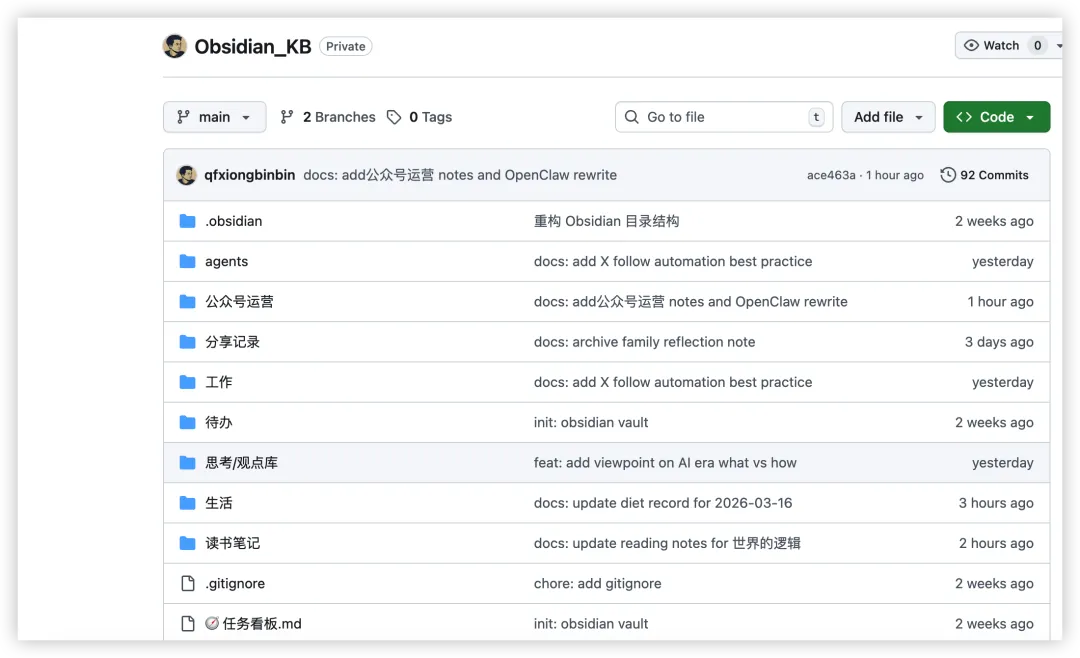Open 任务看板.md row 'init: obsidian vault' commit

point(591,624)
